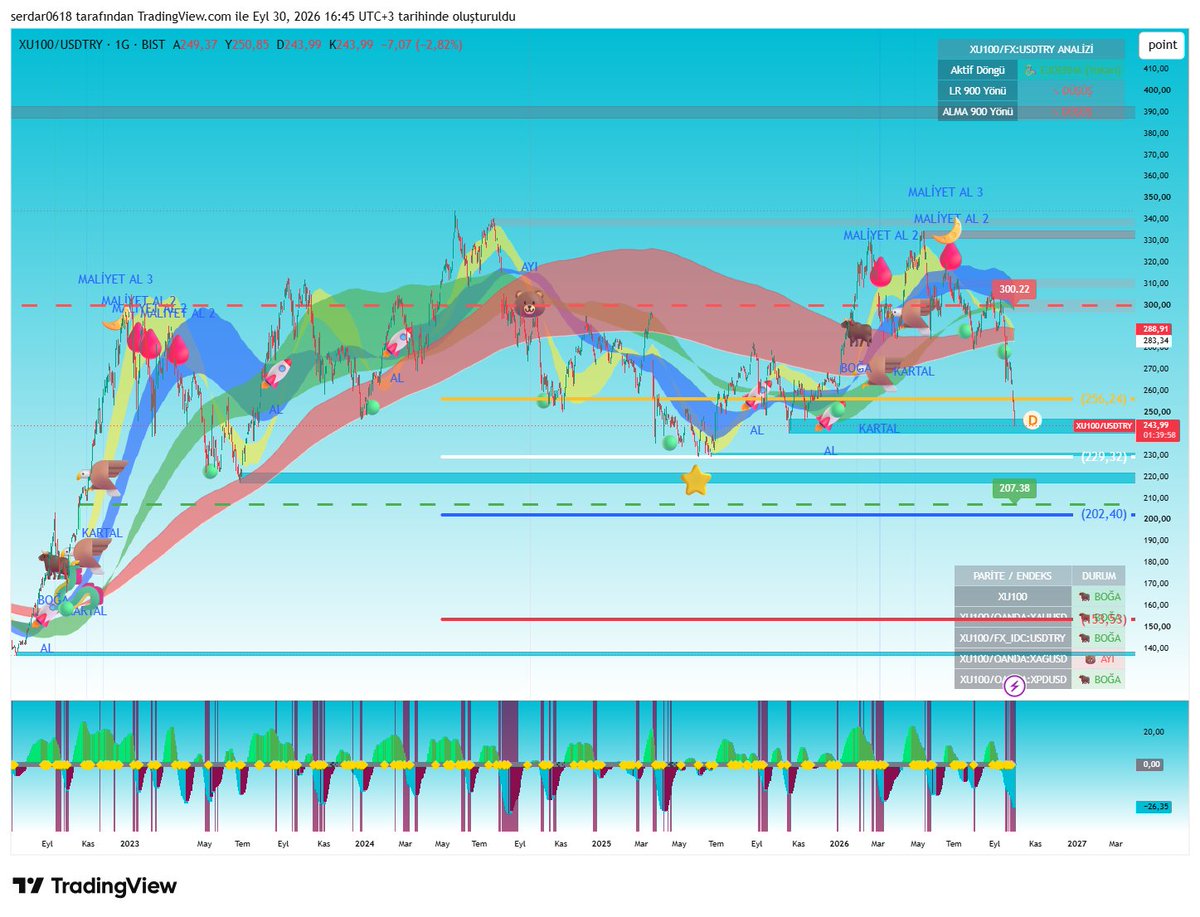The image size is (1200, 917).
Task: Click the bear emoji below AYI label
Action: coord(531,302)
